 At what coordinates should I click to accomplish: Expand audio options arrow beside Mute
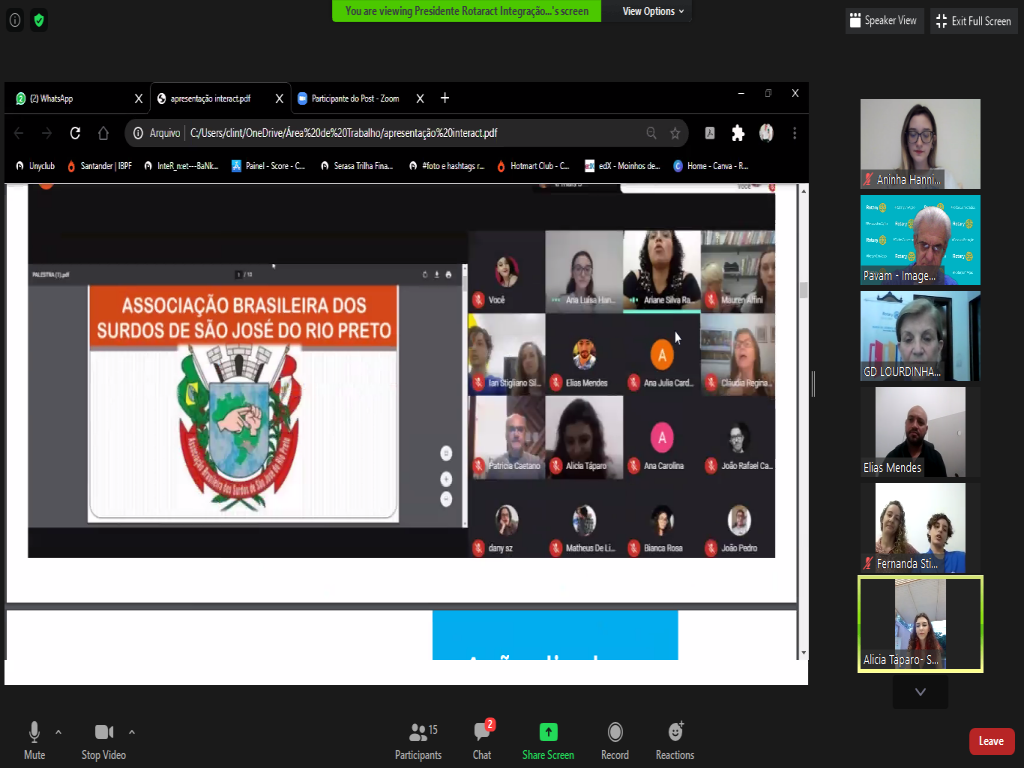[58, 731]
